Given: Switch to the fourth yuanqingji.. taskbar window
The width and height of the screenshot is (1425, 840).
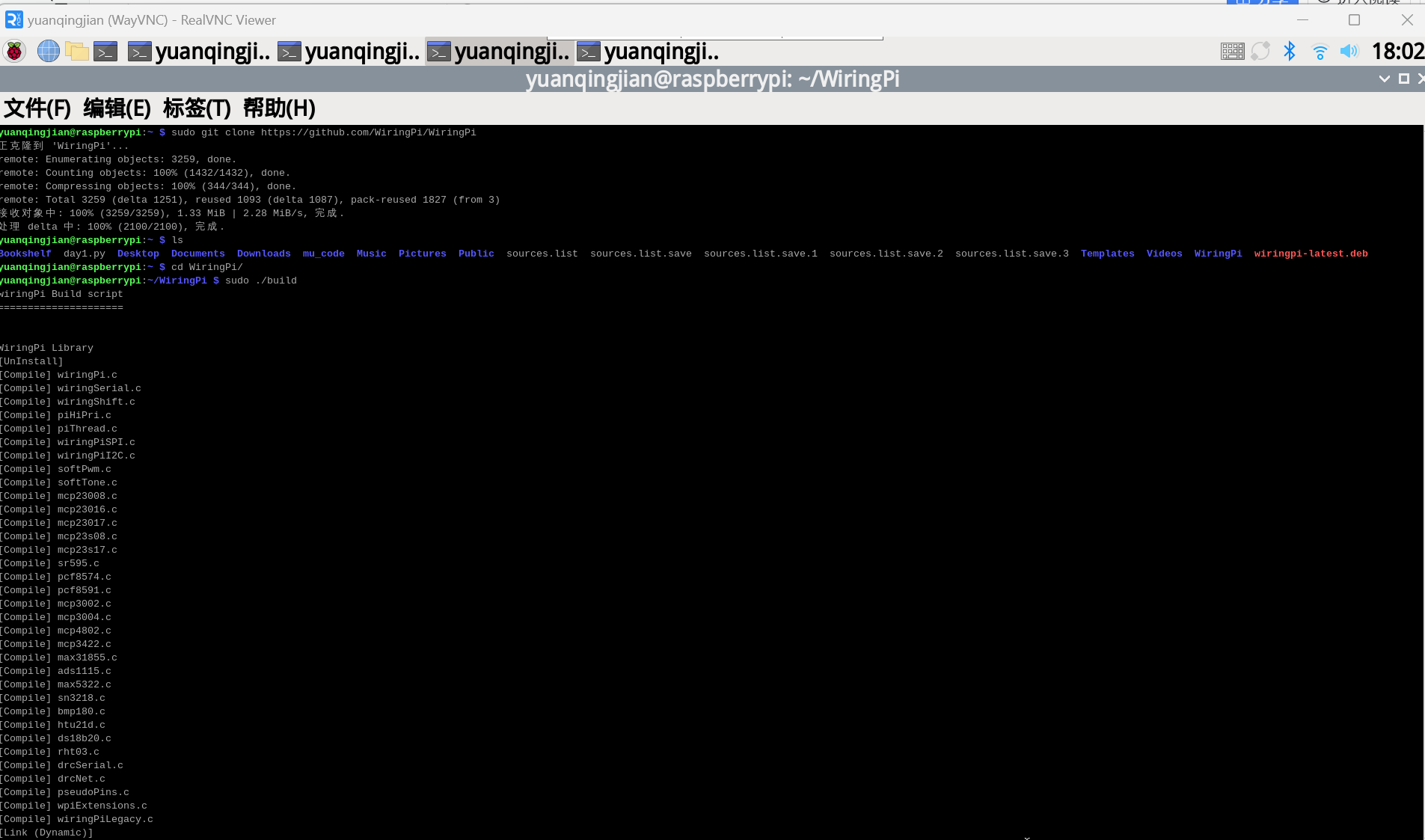Looking at the screenshot, I should (648, 51).
